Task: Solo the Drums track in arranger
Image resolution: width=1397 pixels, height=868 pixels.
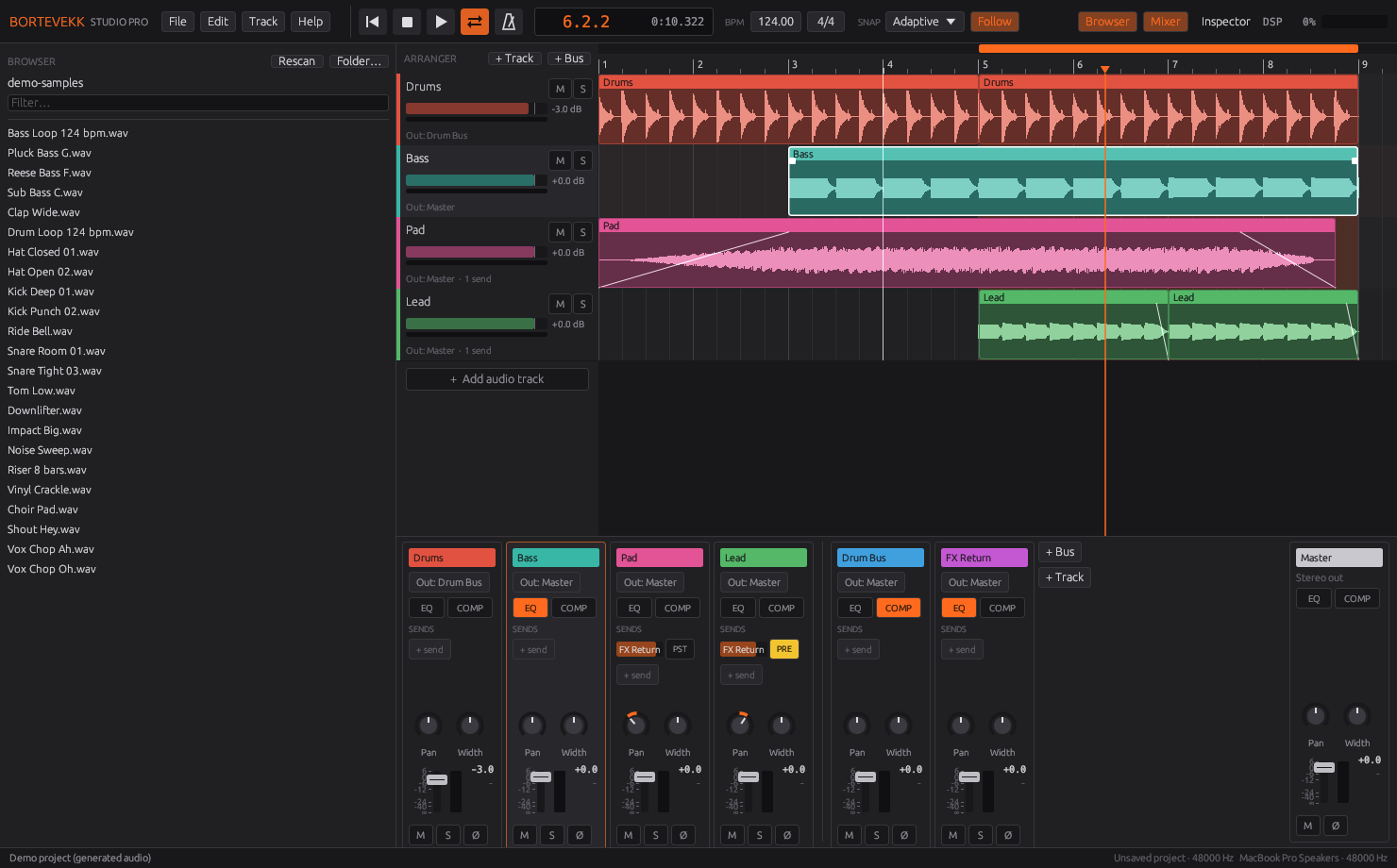Action: 582,89
